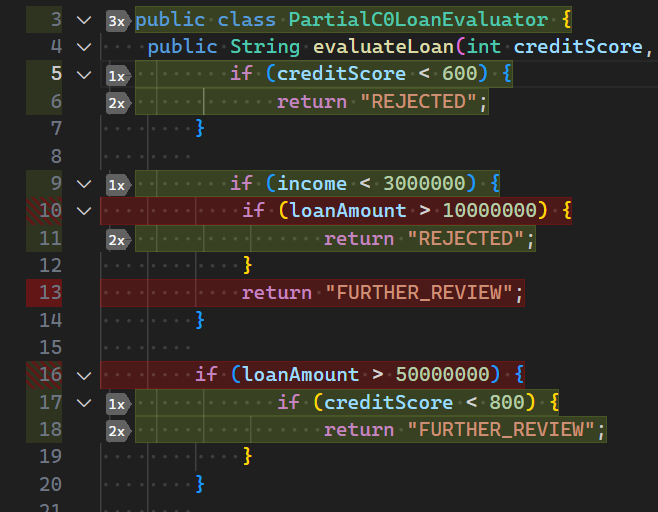This screenshot has height=512, width=658.
Task: Click line number 20 in gutter
Action: pyautogui.click(x=50, y=484)
